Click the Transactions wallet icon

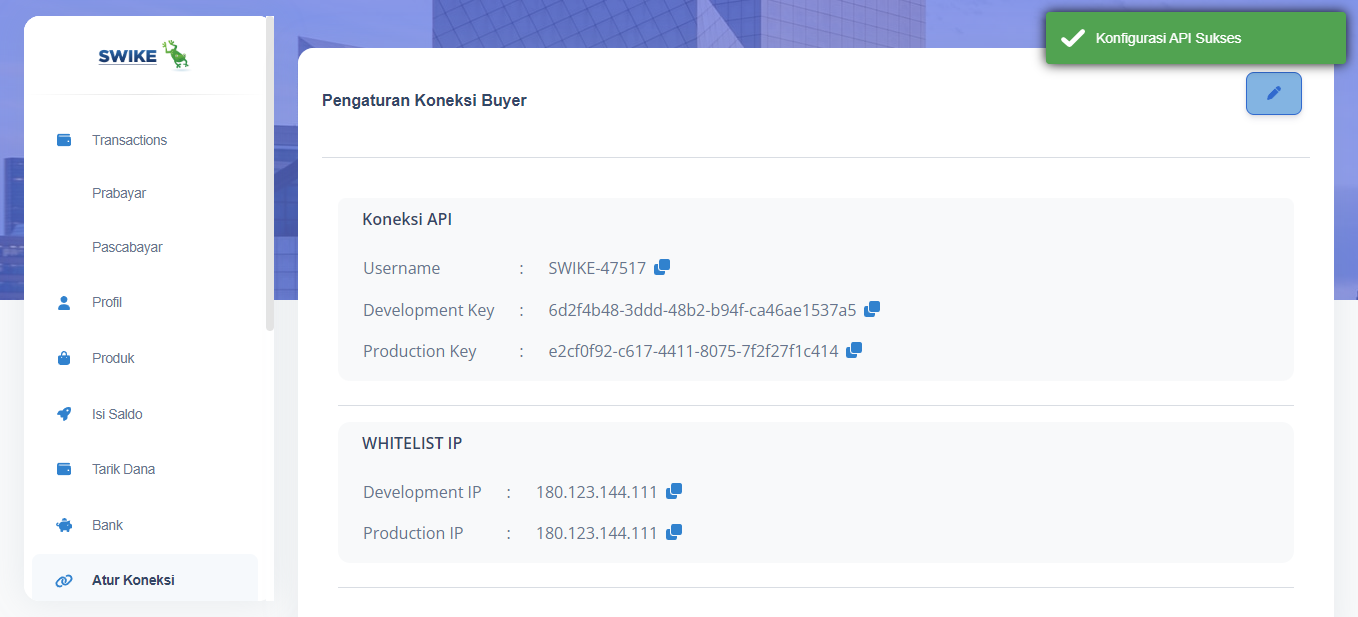click(x=64, y=140)
